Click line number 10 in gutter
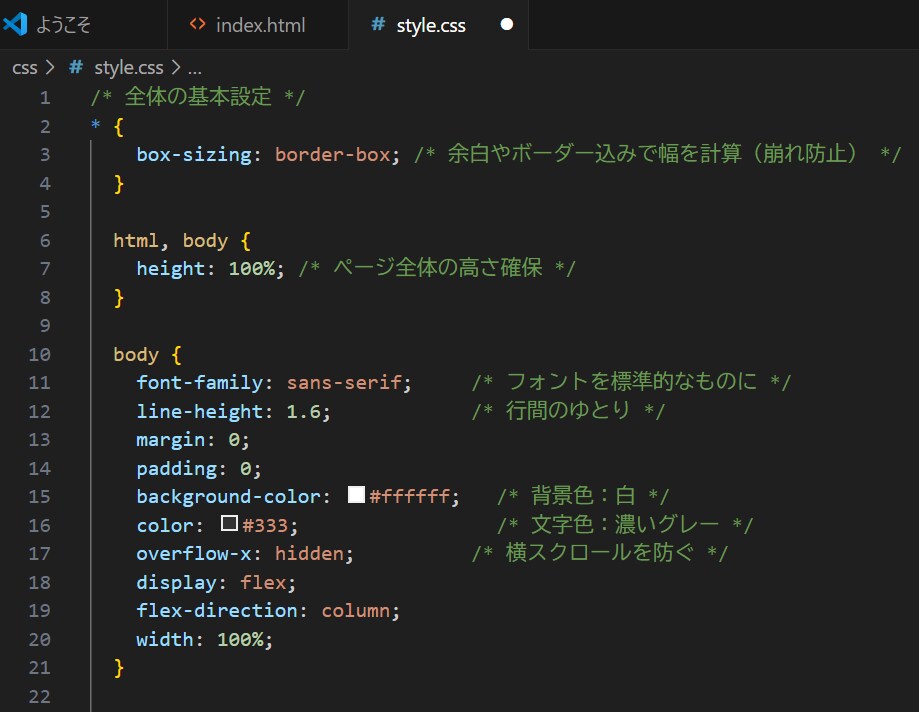This screenshot has height=712, width=919. (39, 354)
